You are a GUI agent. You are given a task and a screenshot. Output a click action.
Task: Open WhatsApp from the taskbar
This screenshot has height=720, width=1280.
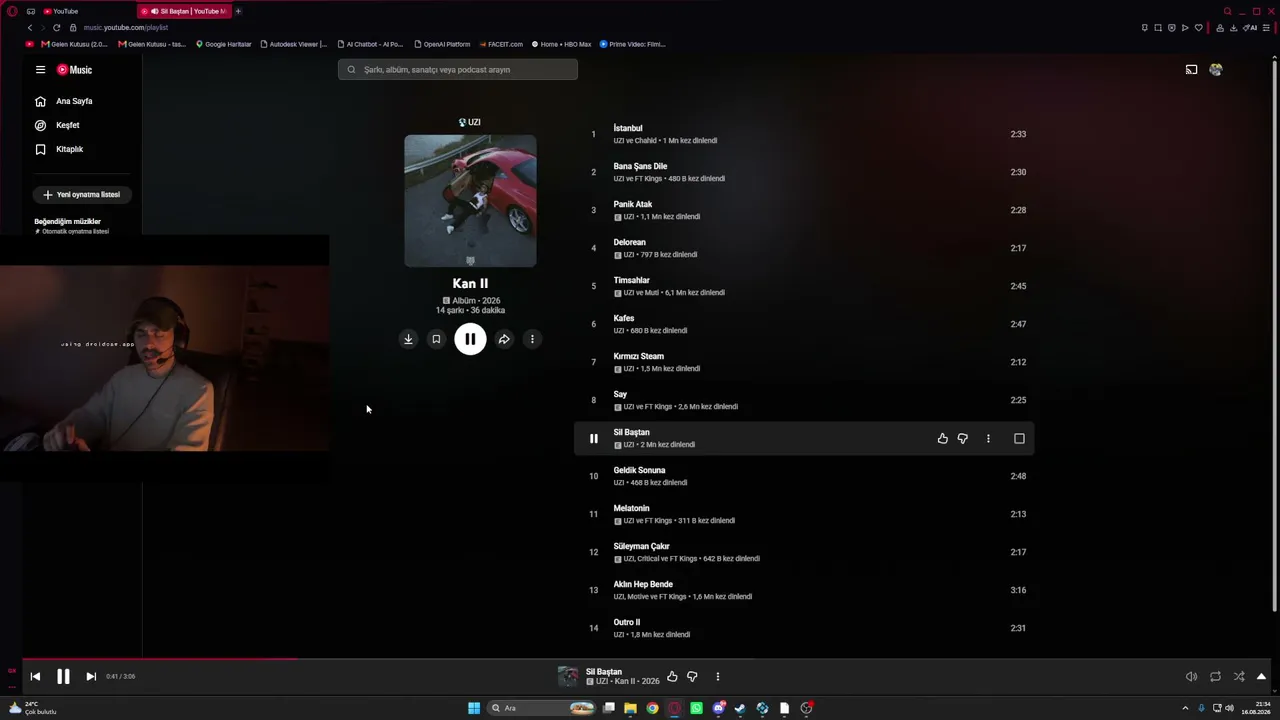696,708
